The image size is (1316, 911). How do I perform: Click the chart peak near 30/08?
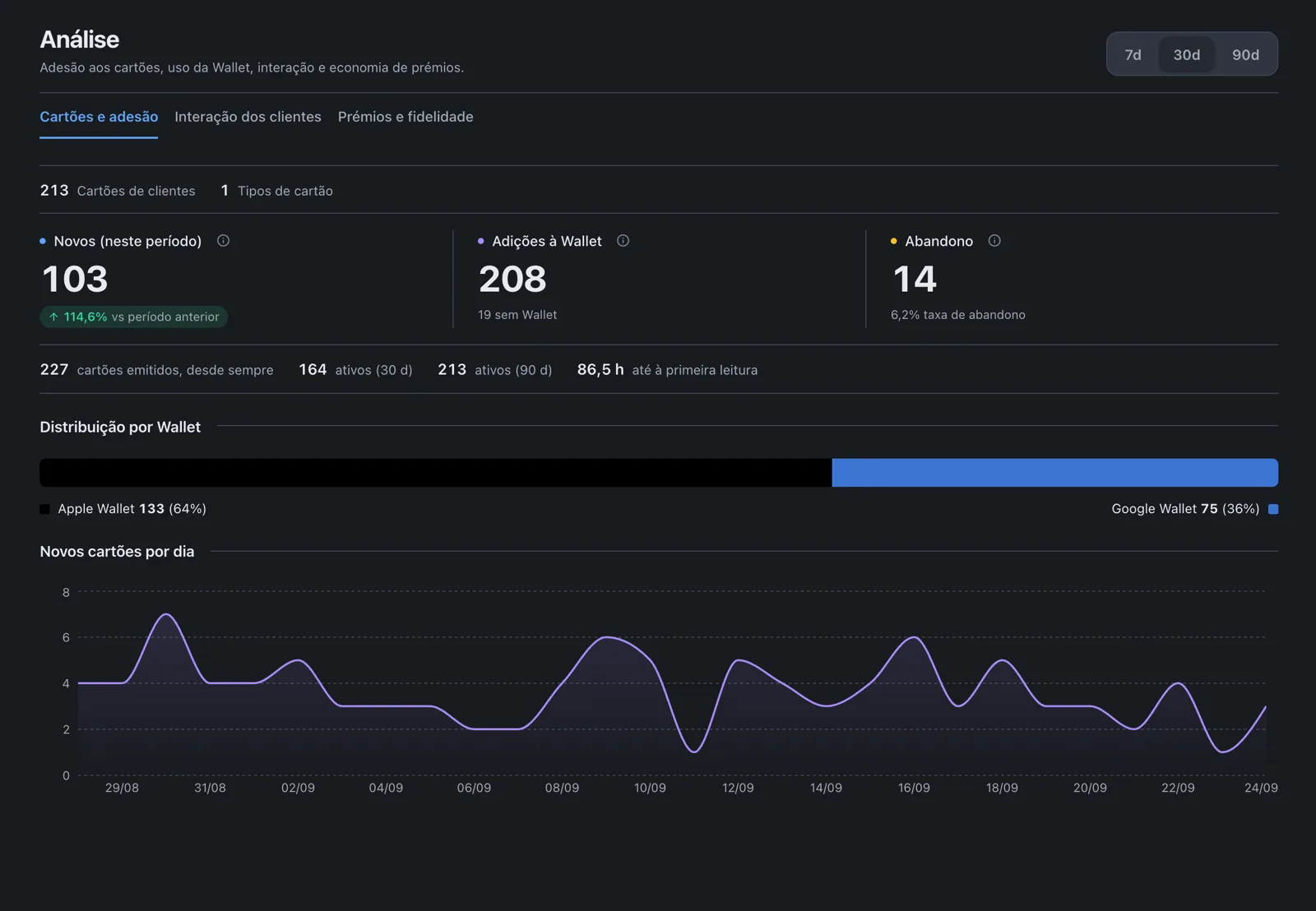[x=167, y=614]
